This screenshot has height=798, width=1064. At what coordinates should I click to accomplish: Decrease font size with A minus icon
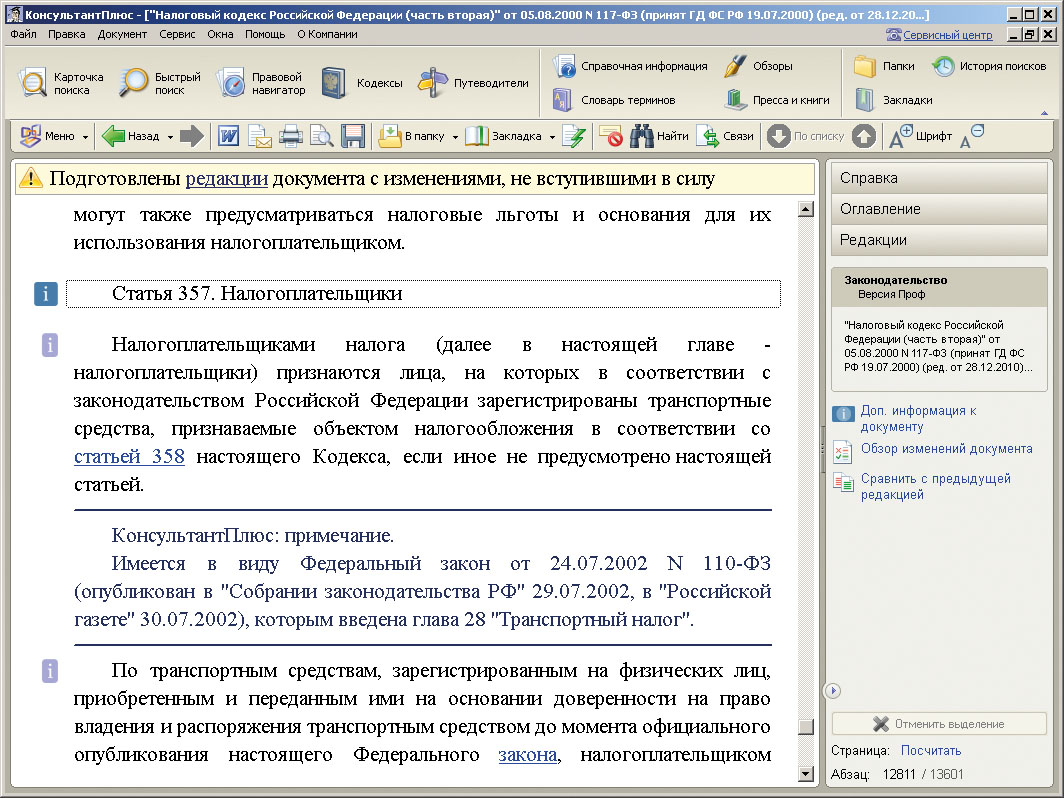tap(972, 136)
